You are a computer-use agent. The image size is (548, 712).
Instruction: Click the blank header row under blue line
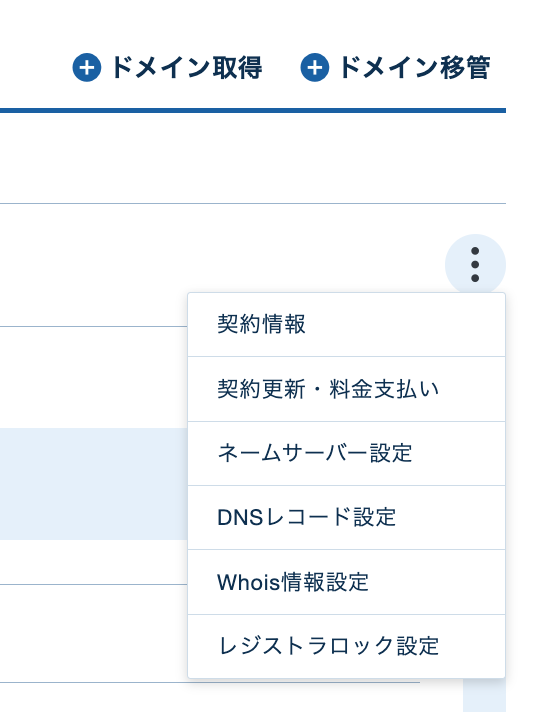pos(253,158)
